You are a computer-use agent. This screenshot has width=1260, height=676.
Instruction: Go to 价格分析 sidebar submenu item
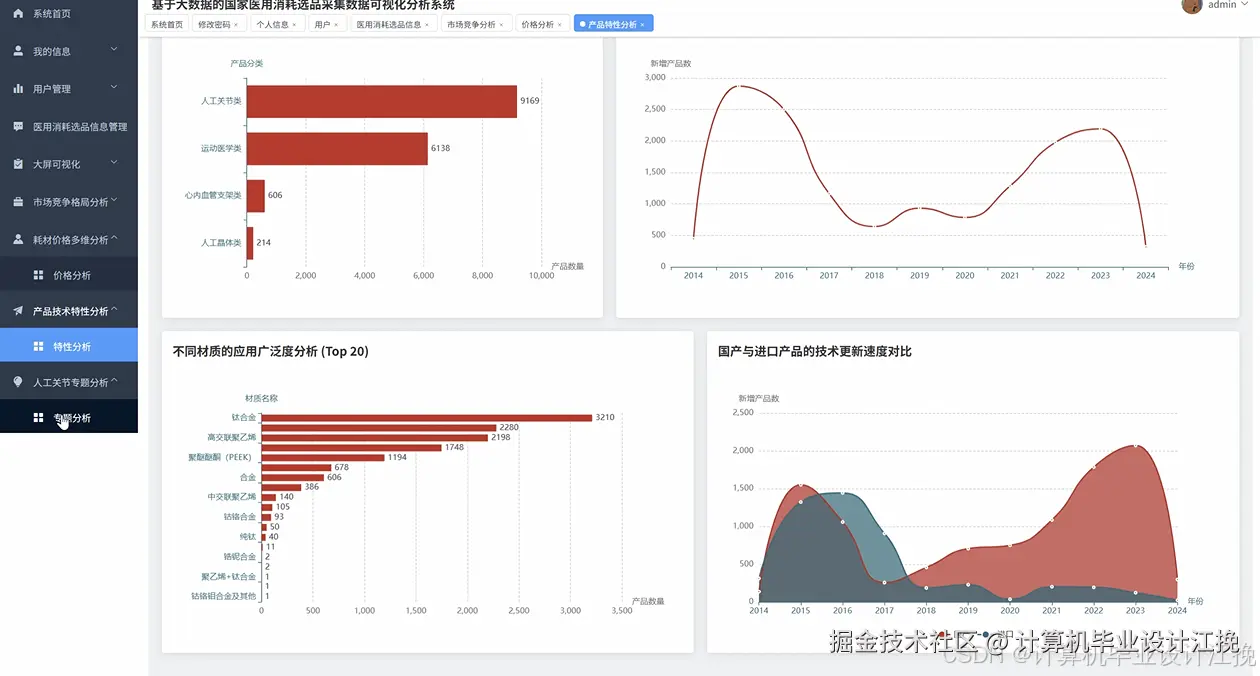[69, 275]
